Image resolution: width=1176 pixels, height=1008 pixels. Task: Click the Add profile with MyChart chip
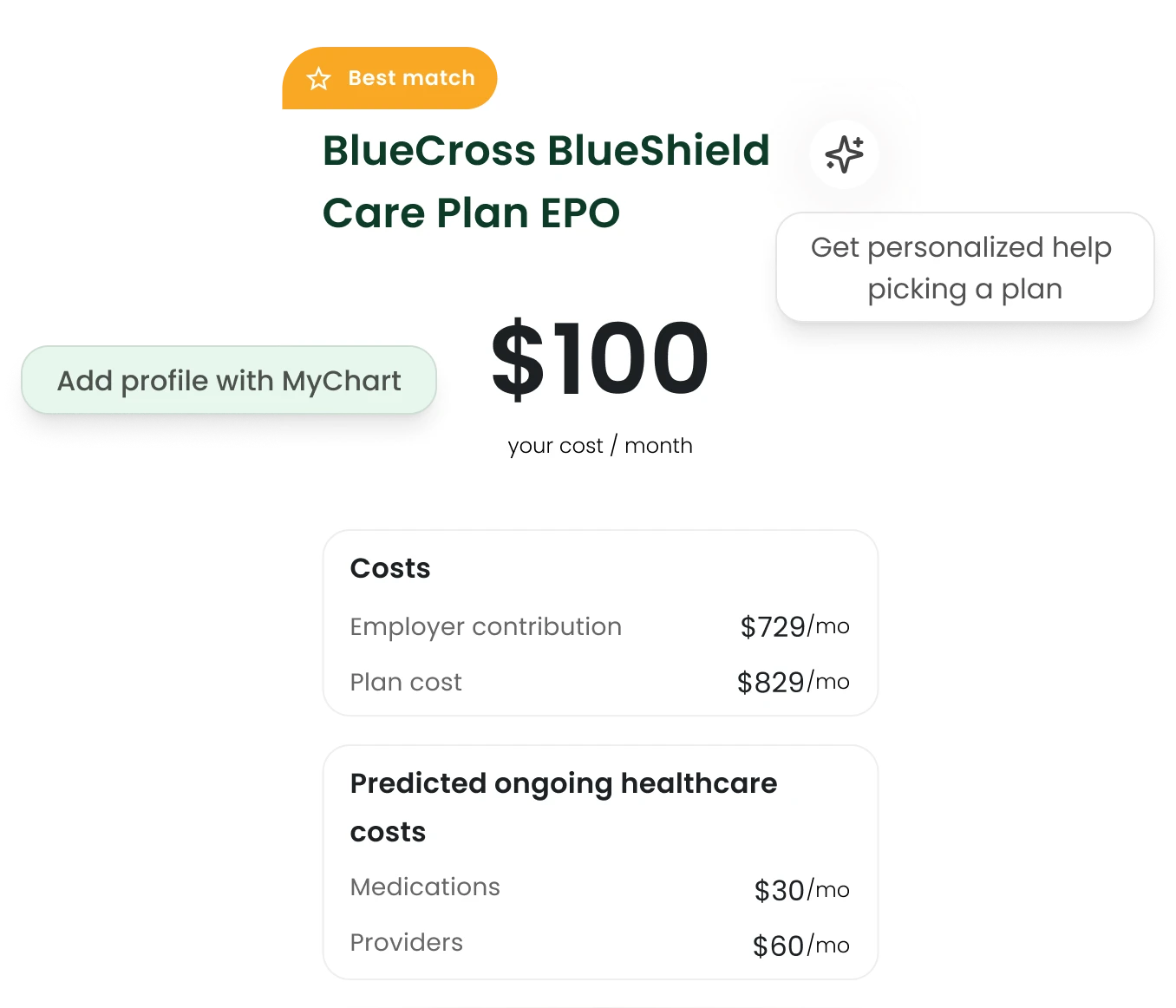click(x=229, y=380)
